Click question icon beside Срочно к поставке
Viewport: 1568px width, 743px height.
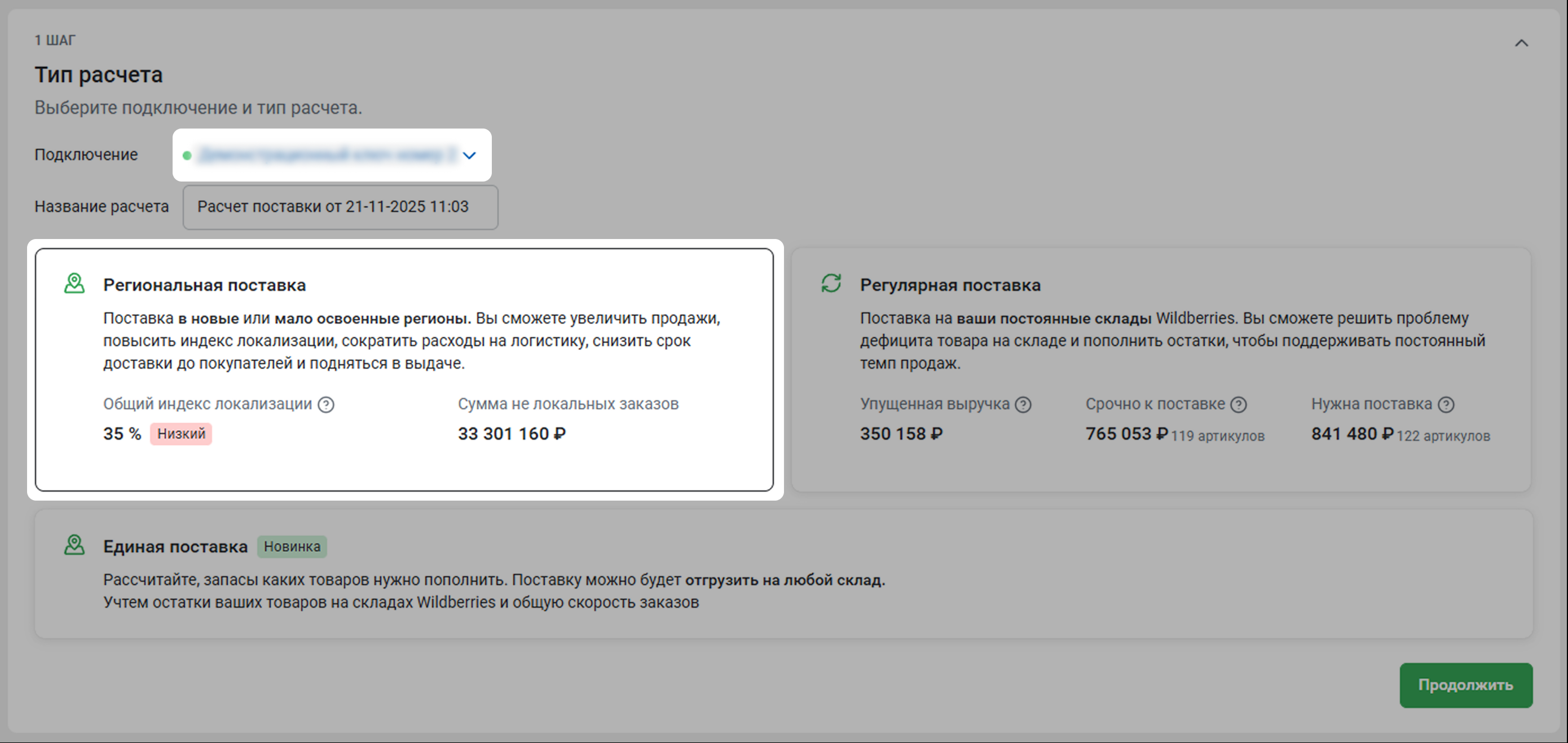pyautogui.click(x=1239, y=405)
